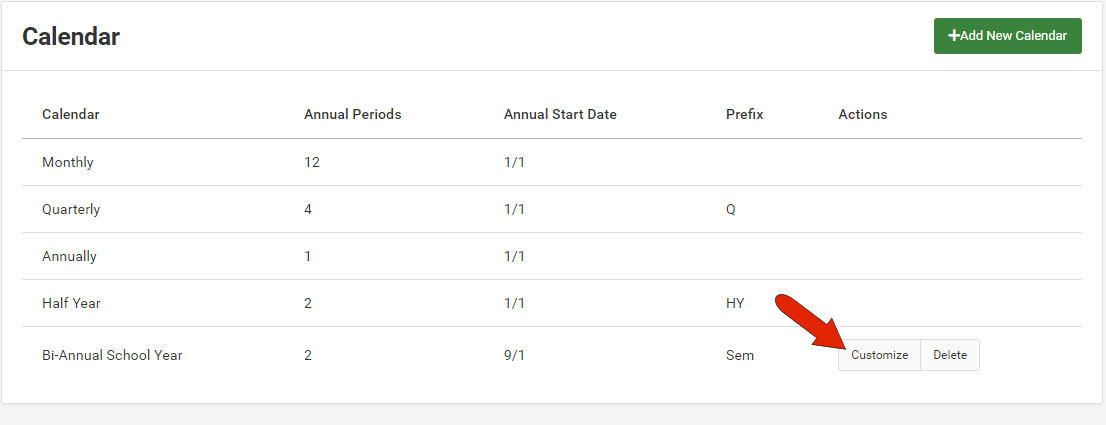
Task: Click the HY prefix value
Action: 735,303
